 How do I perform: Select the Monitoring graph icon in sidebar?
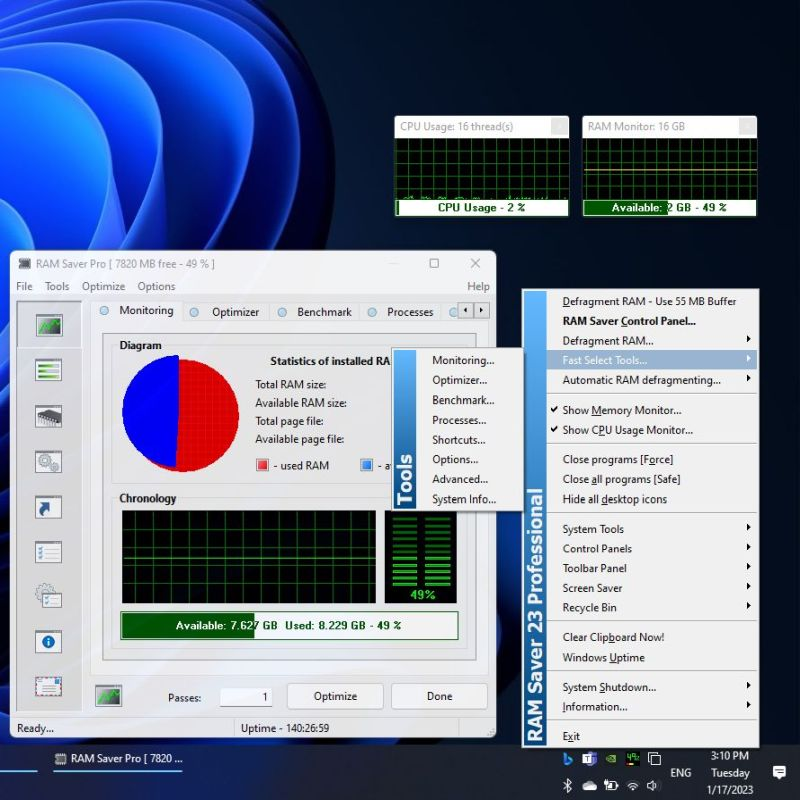pos(48,326)
